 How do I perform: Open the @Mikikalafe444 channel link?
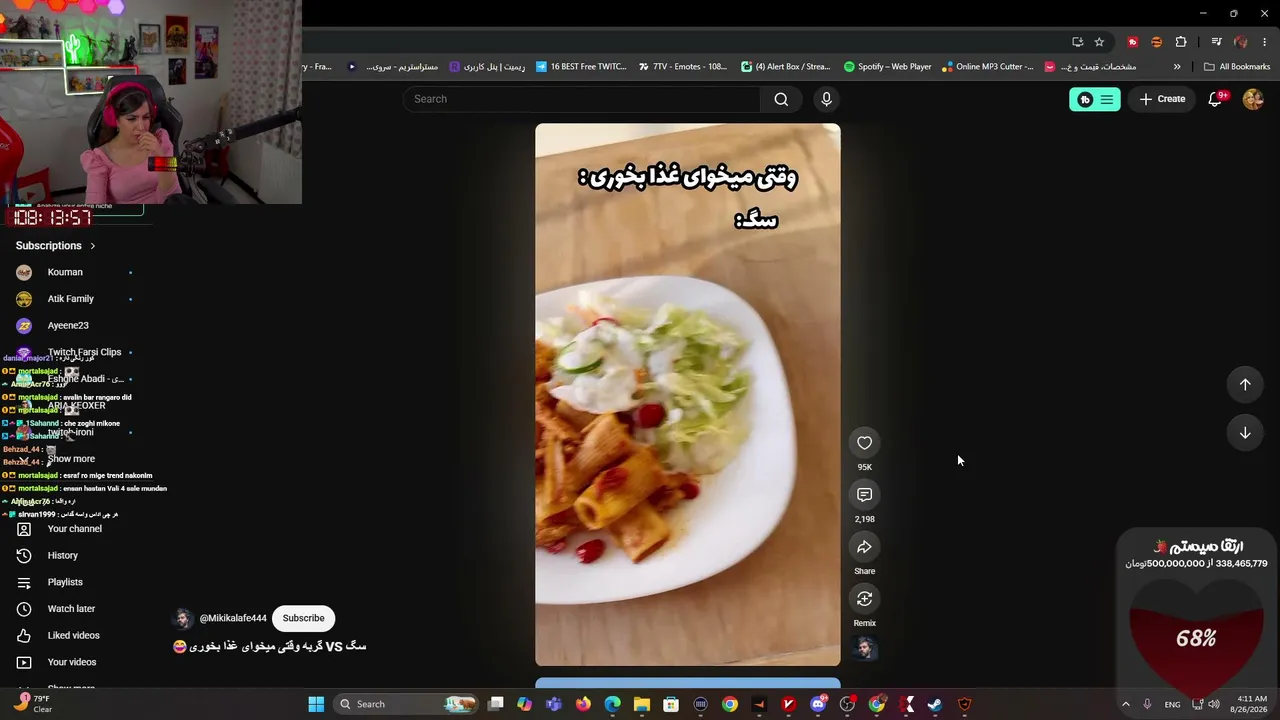click(233, 619)
